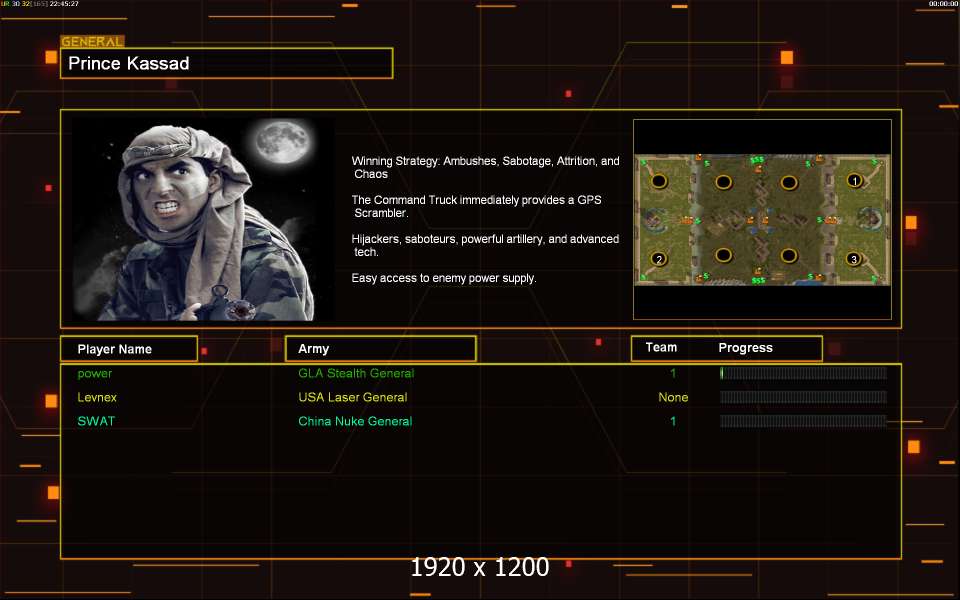Select player name power
Image resolution: width=960 pixels, height=600 pixels.
pos(95,373)
